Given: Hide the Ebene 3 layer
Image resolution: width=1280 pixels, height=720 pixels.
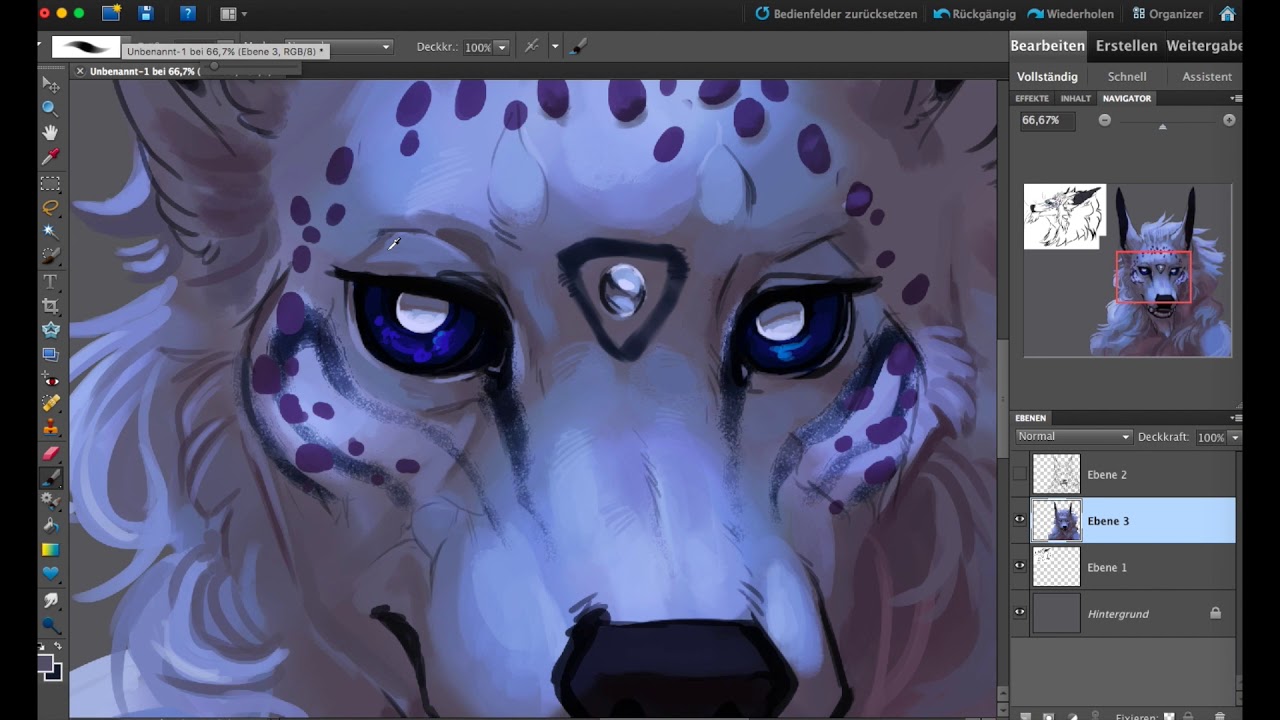Looking at the screenshot, I should click(x=1020, y=520).
